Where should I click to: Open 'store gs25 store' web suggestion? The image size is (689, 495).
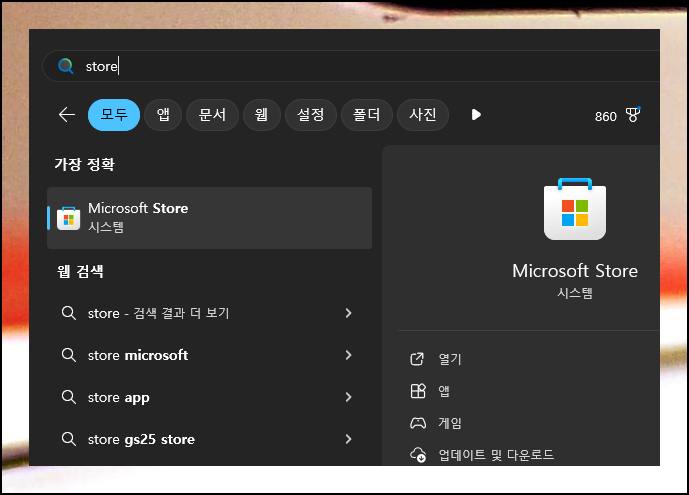click(x=210, y=439)
